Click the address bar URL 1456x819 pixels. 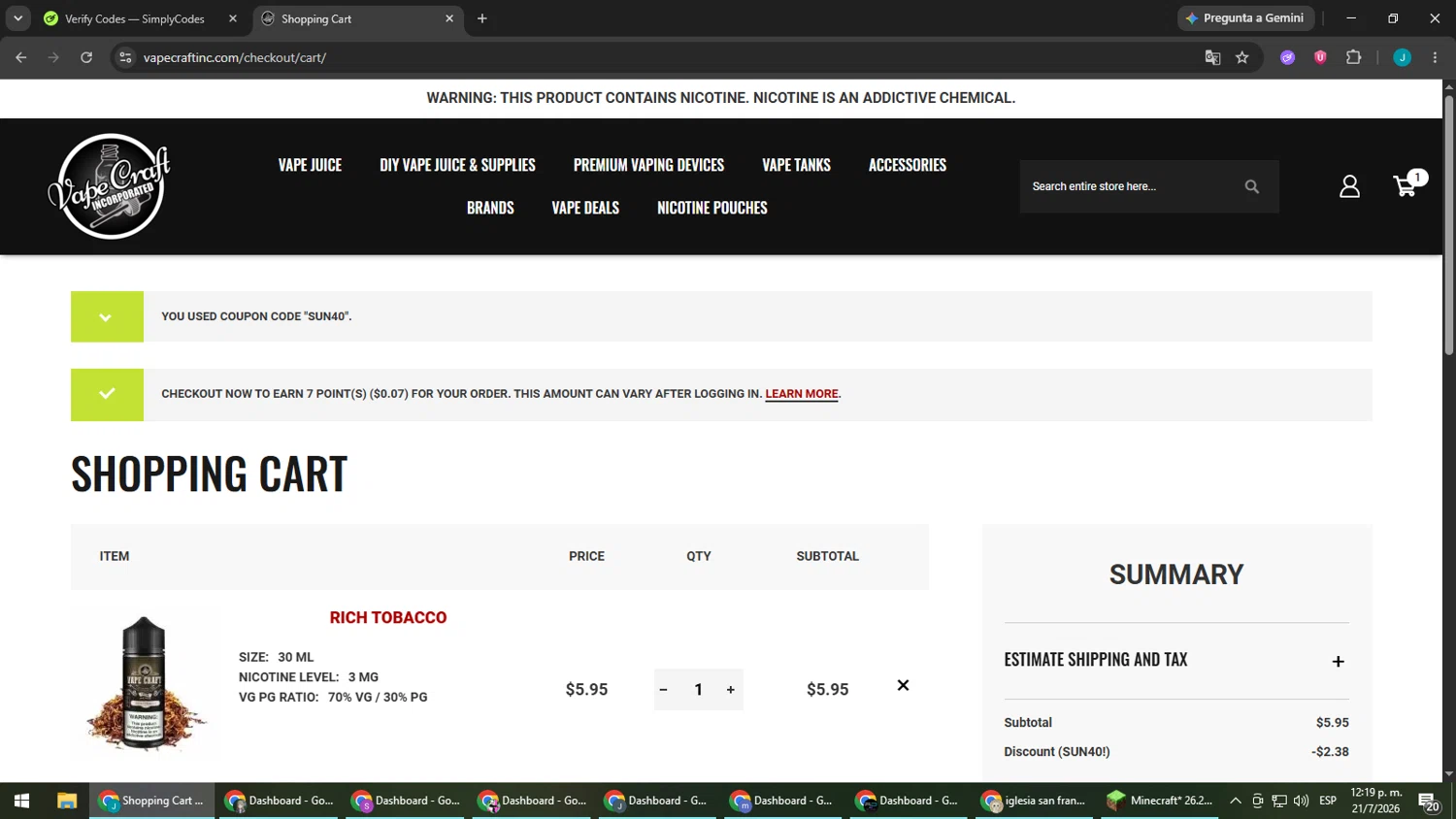(235, 57)
